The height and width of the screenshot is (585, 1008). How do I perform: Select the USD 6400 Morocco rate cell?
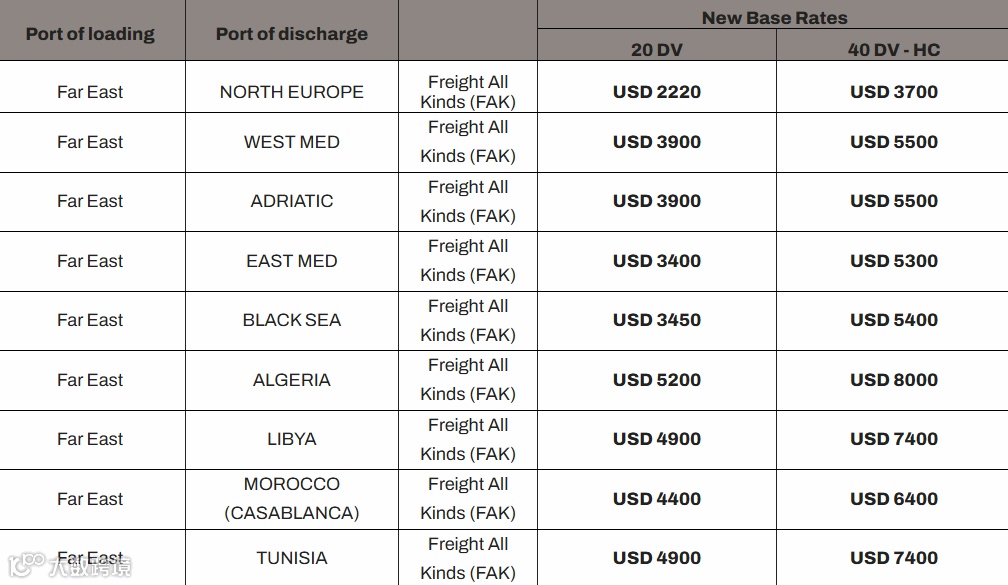tap(892, 500)
